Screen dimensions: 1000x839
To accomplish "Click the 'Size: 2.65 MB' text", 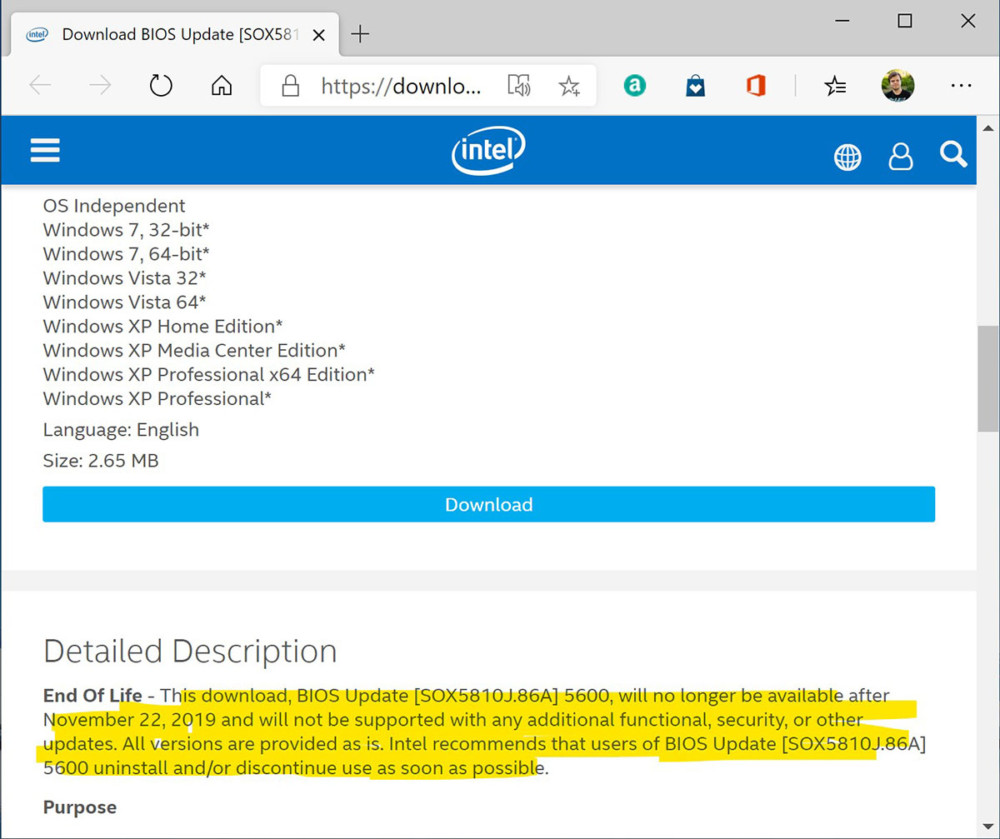I will (x=101, y=460).
